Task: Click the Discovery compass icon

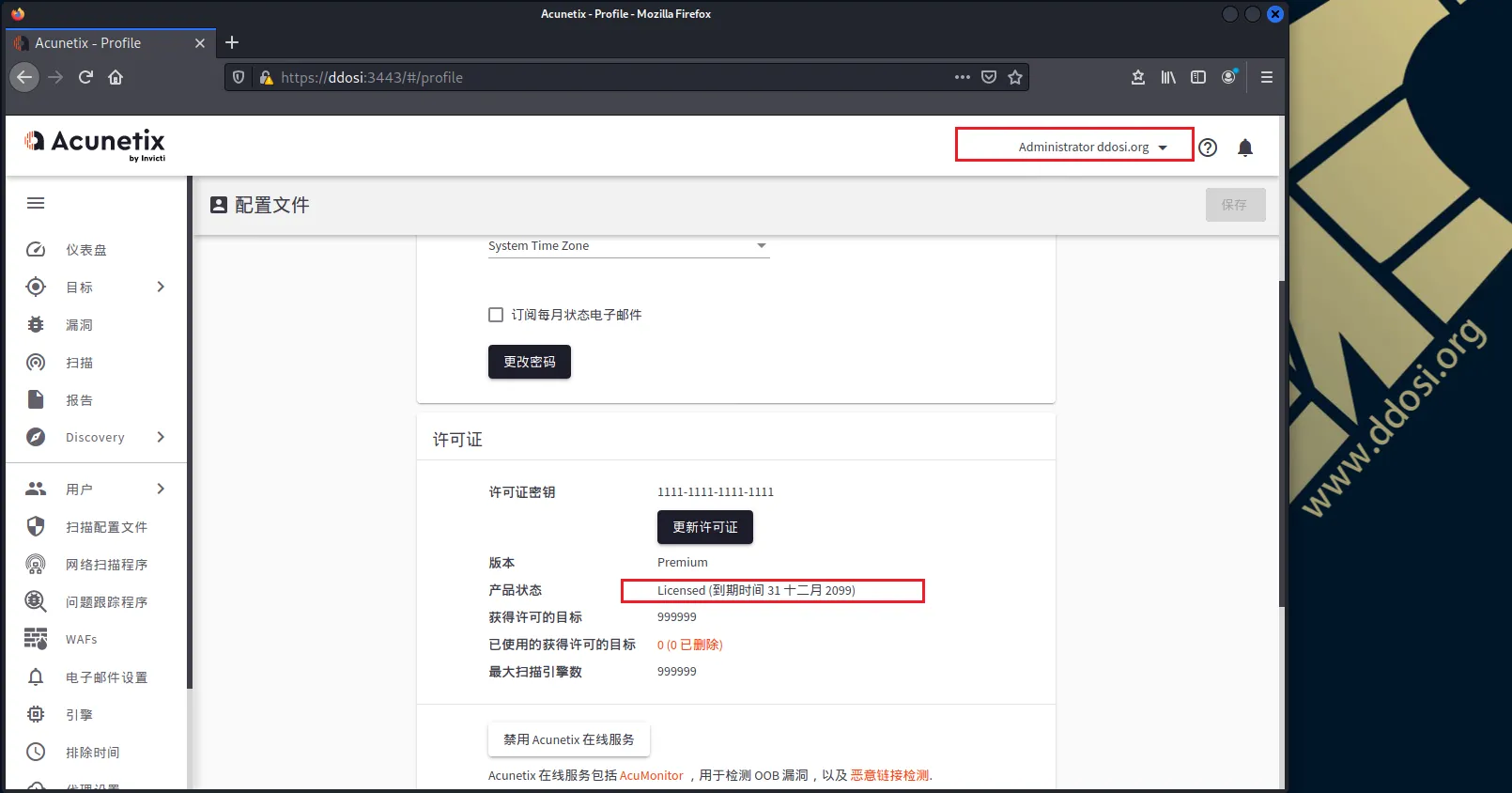Action: (36, 437)
